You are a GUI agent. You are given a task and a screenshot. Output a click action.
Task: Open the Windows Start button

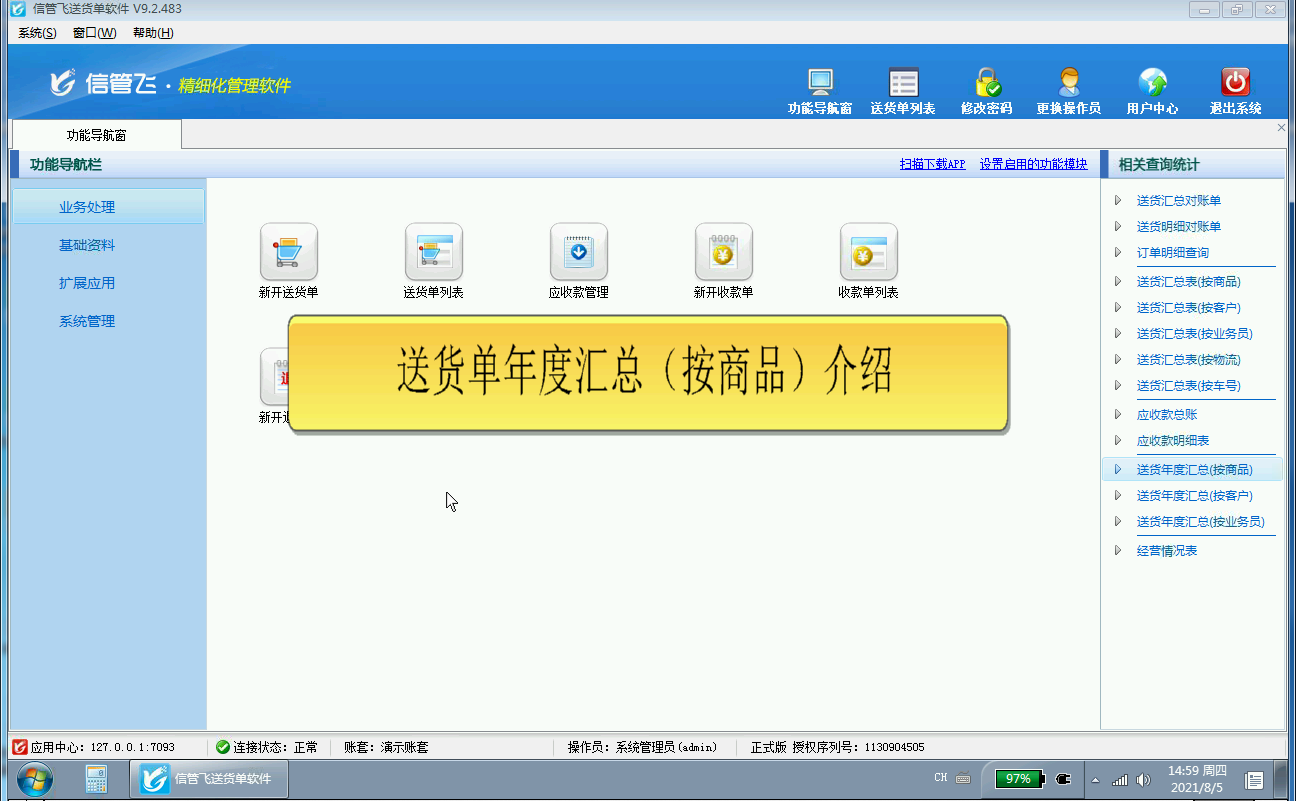coord(35,778)
